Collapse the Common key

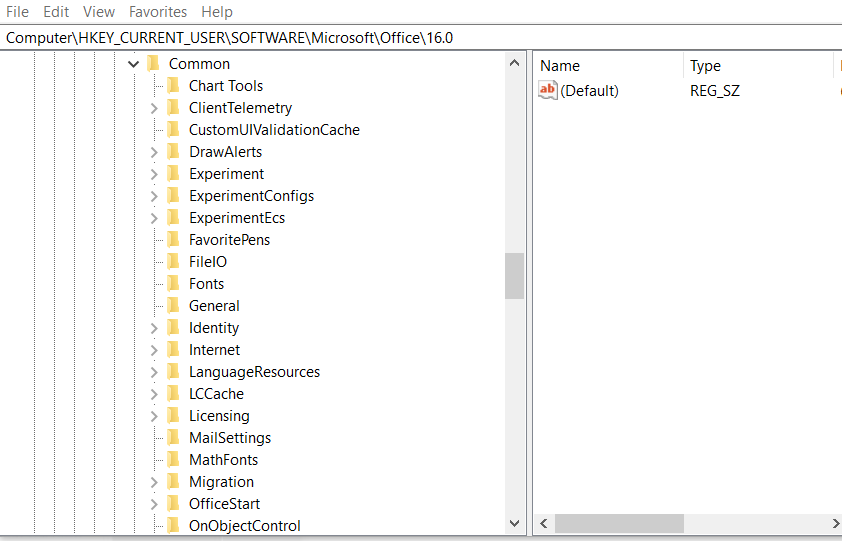pos(134,64)
